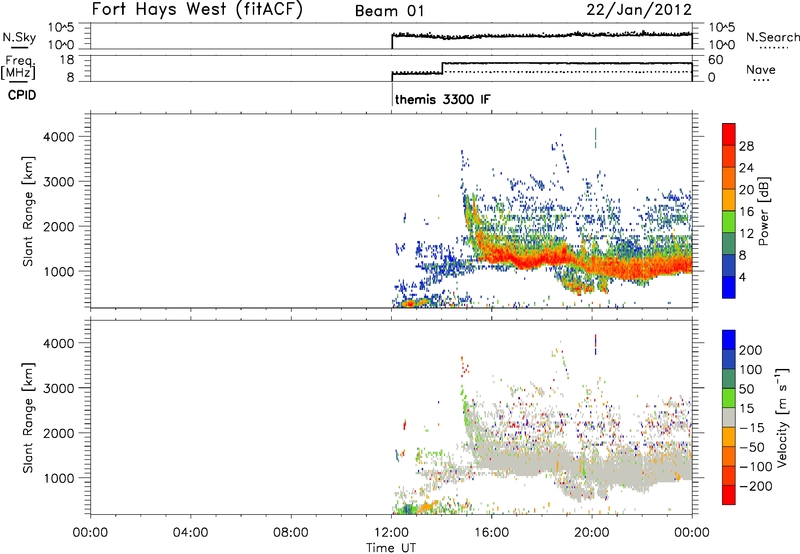Click the velocity panel "Slant Range [km]" label

click(28, 418)
